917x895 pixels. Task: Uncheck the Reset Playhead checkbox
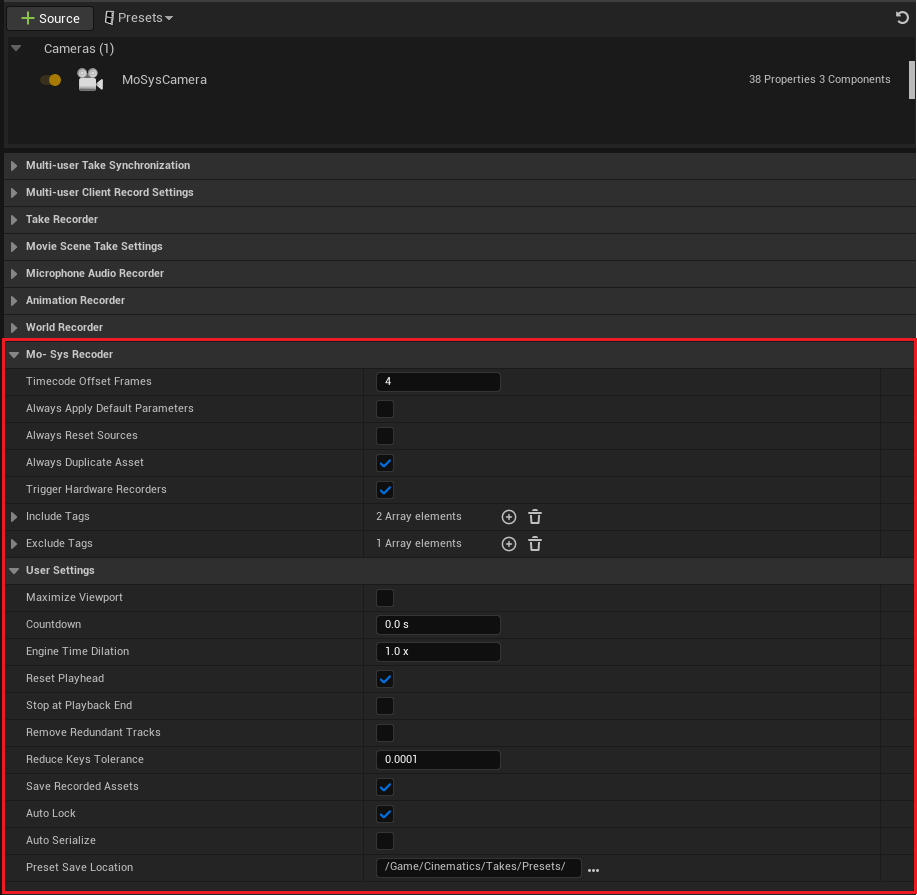(x=385, y=679)
